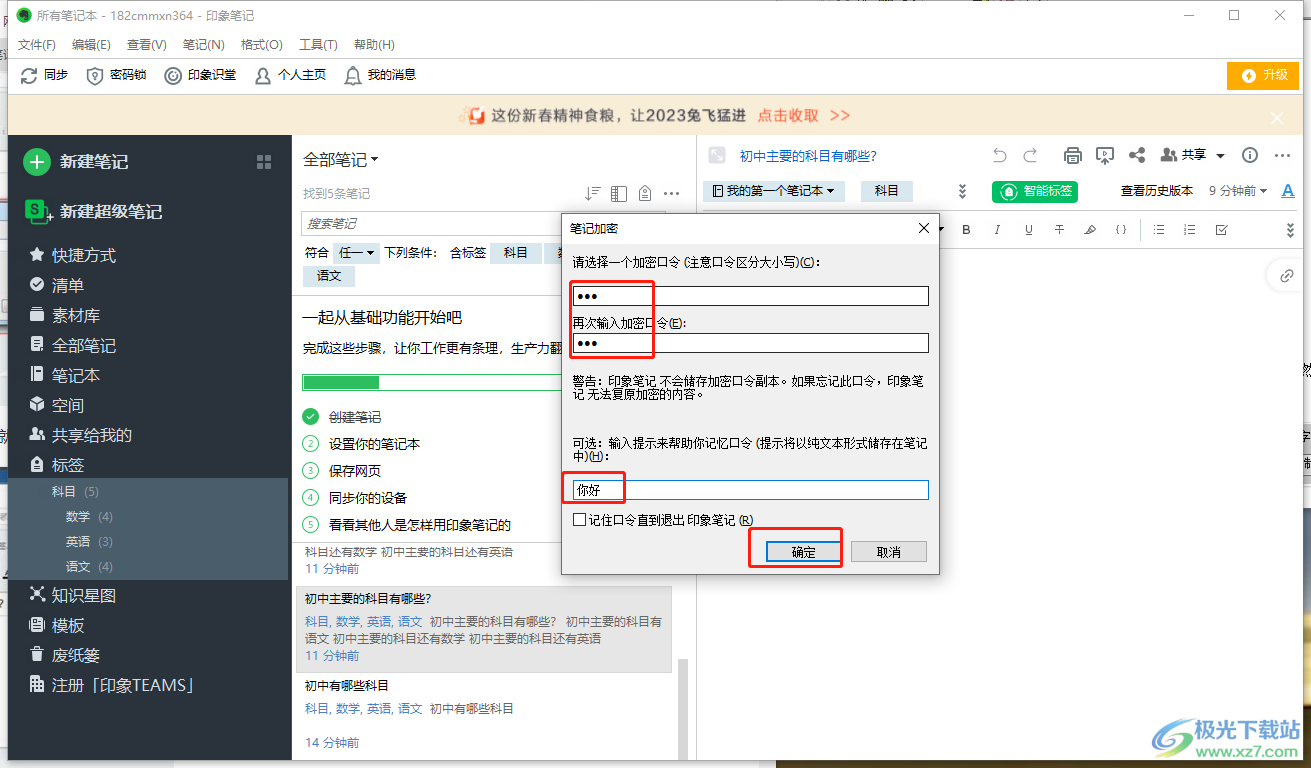
Task: Open 废纸篓 trash in sidebar
Action: tap(65, 655)
